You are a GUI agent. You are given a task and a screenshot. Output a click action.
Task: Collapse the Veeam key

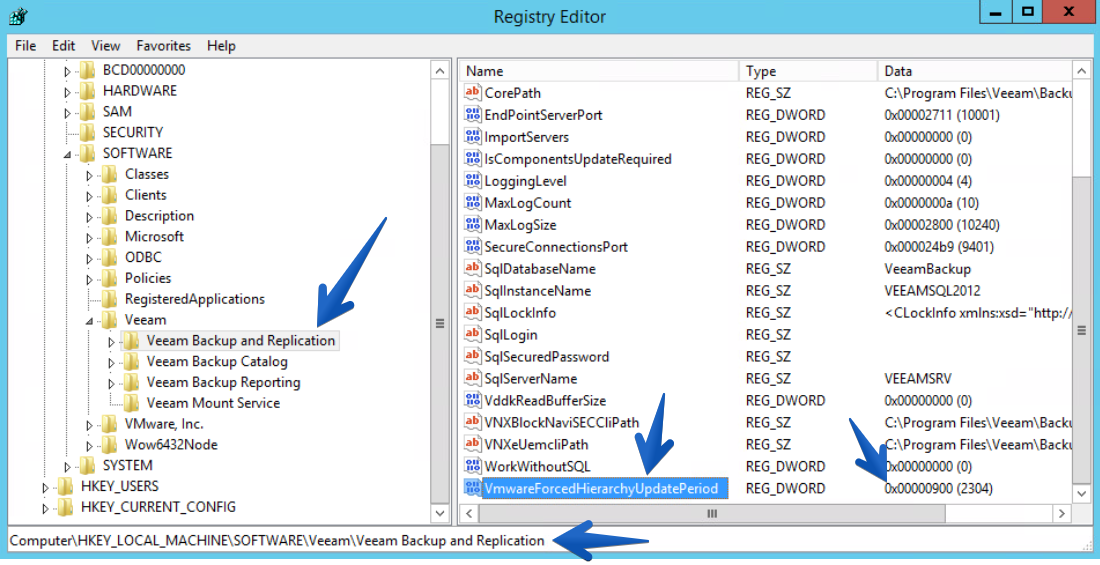coord(89,321)
